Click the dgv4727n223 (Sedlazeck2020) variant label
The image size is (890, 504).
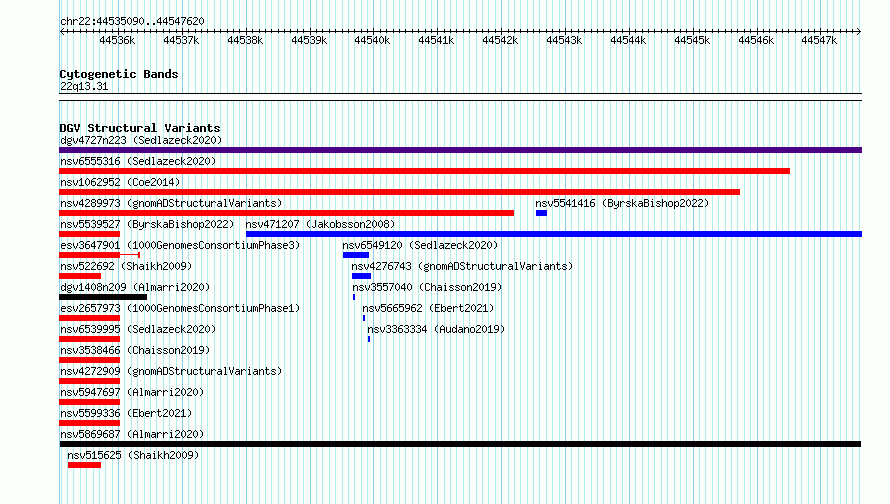(x=141, y=140)
